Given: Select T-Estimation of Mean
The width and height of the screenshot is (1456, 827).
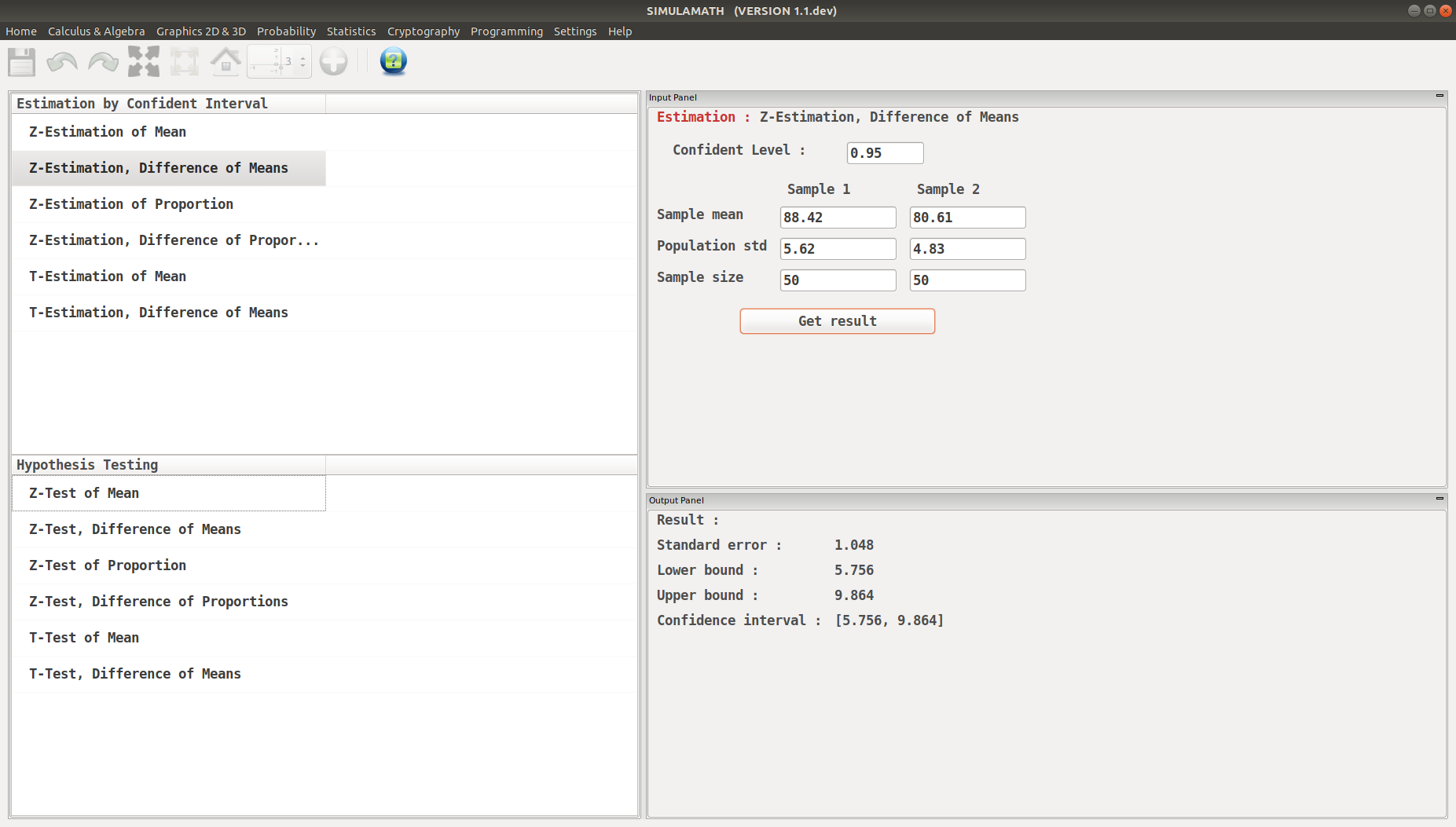Looking at the screenshot, I should pos(169,276).
